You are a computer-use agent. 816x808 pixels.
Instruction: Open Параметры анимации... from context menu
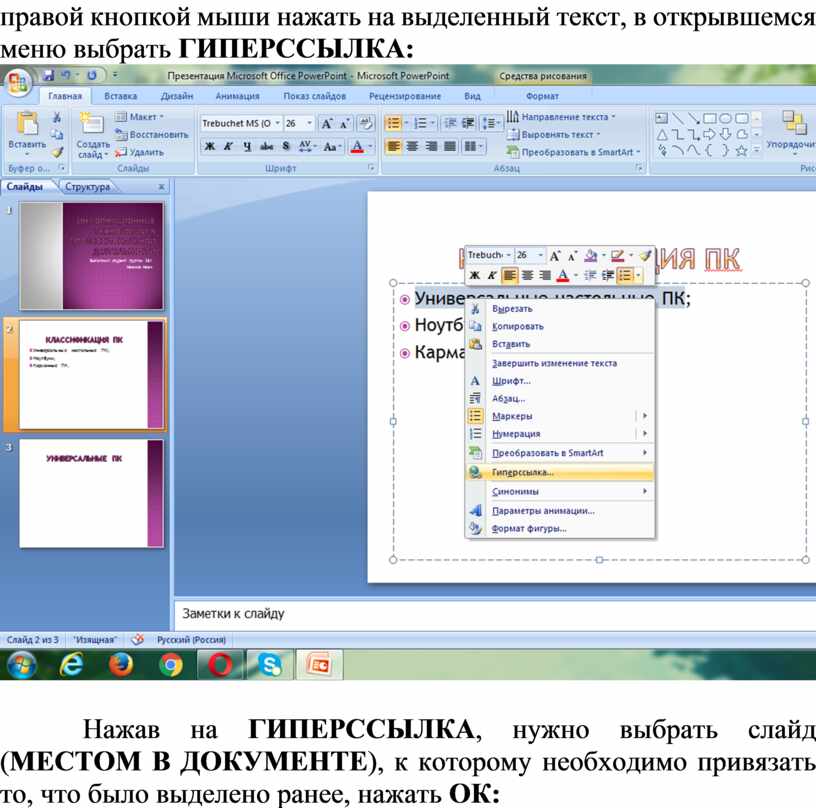tap(559, 511)
